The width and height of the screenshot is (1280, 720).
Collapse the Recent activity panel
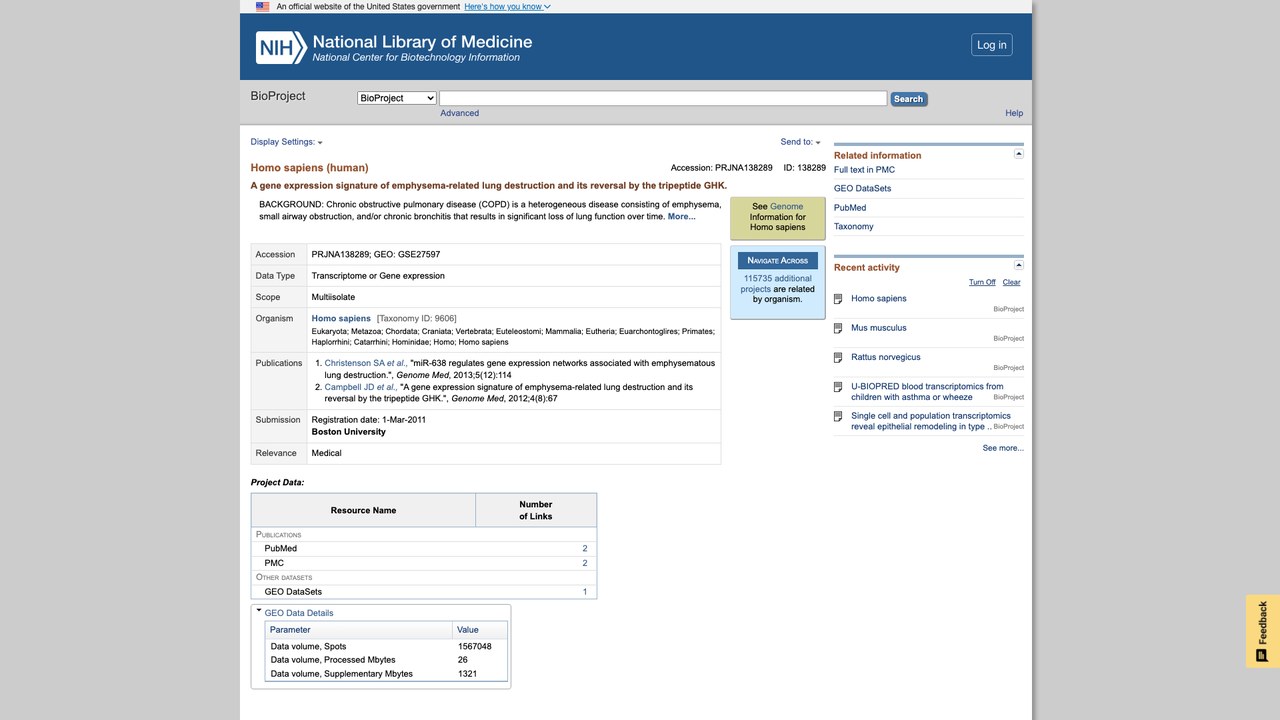pyautogui.click(x=1019, y=265)
